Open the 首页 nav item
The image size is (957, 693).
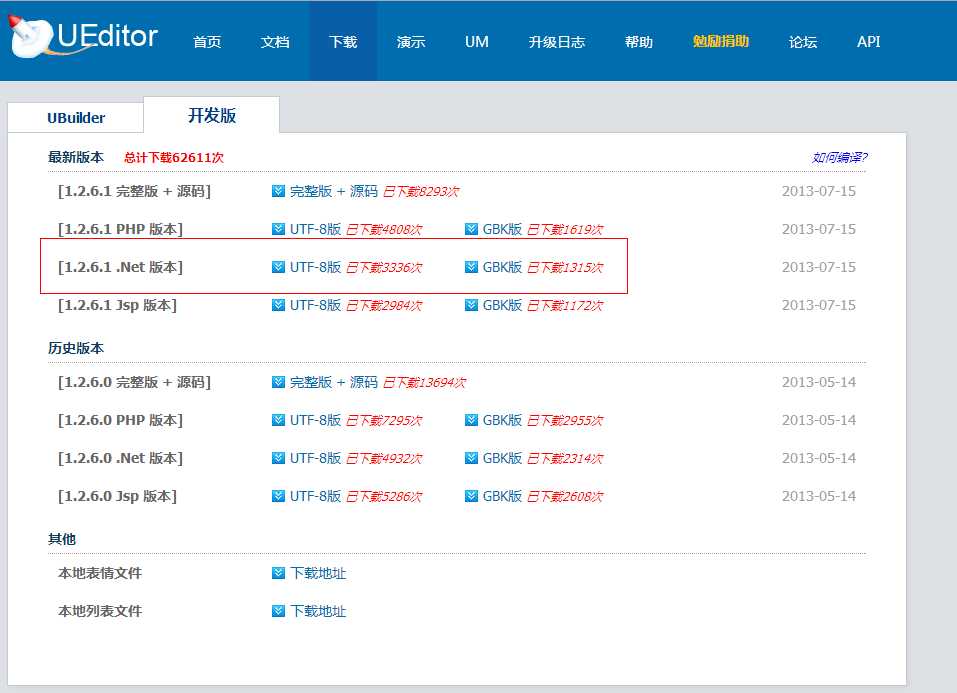pos(207,42)
